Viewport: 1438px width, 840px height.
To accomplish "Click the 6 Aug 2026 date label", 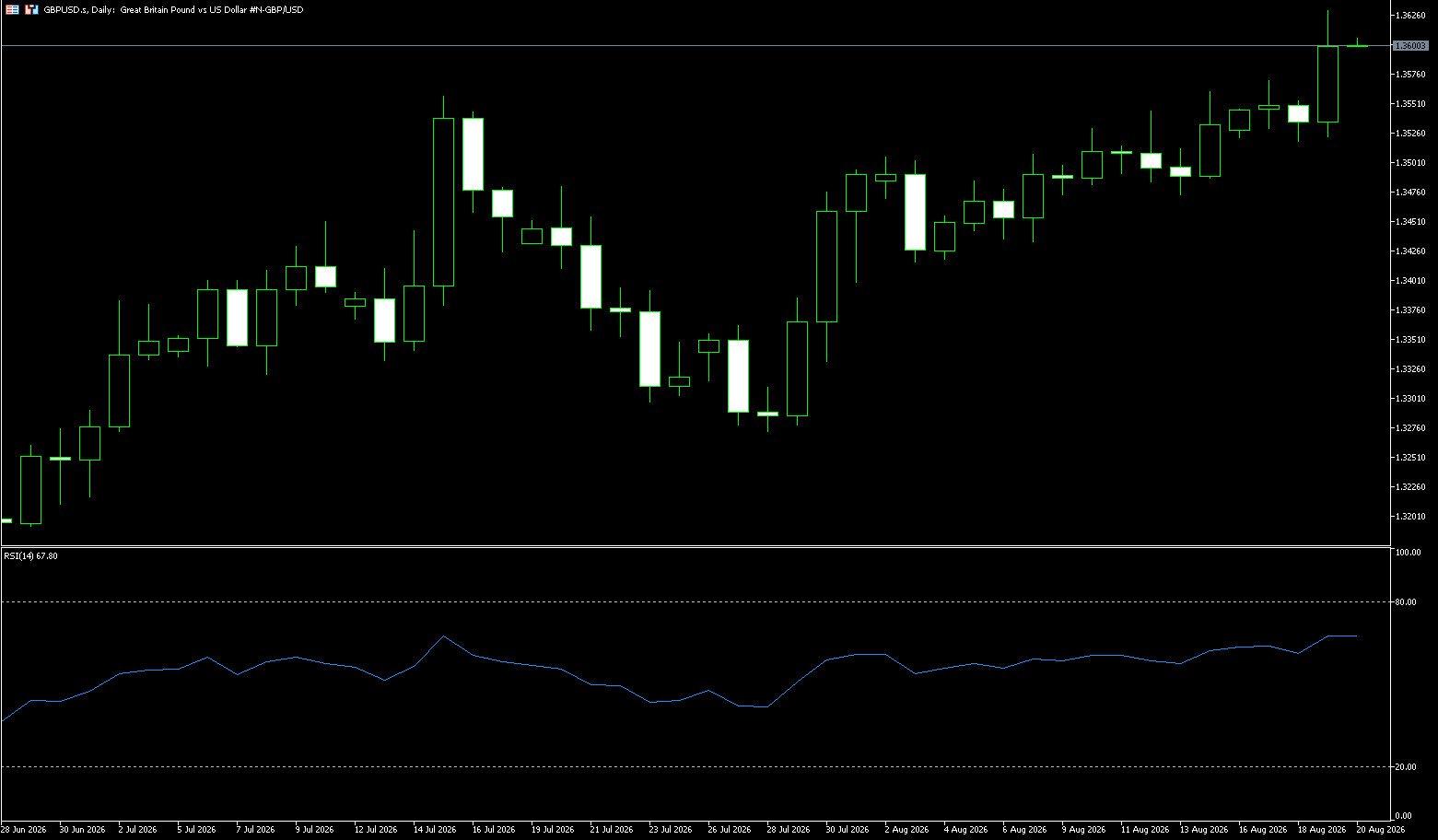I will click(x=1024, y=830).
